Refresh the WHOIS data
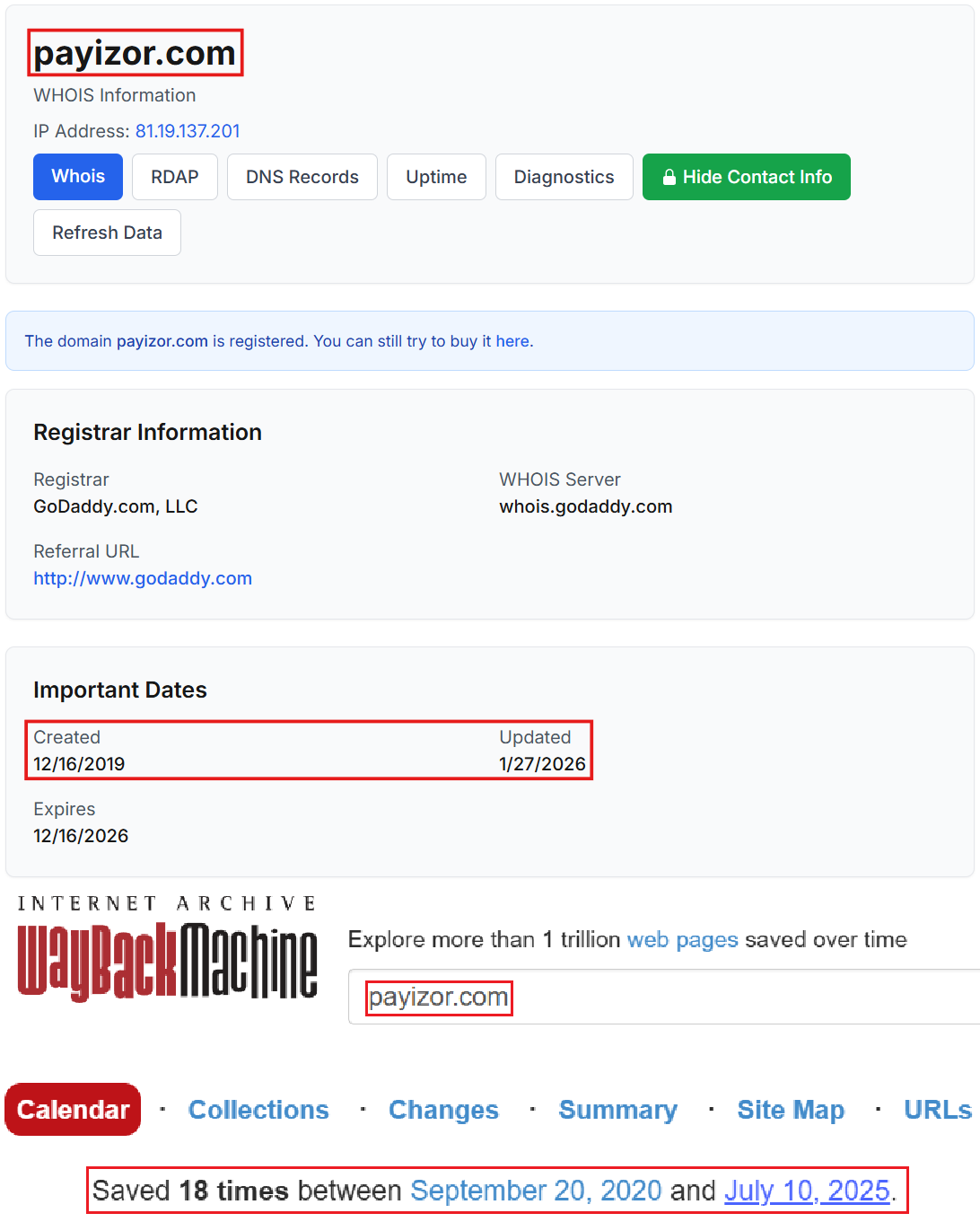The height and width of the screenshot is (1222, 980). click(x=107, y=233)
